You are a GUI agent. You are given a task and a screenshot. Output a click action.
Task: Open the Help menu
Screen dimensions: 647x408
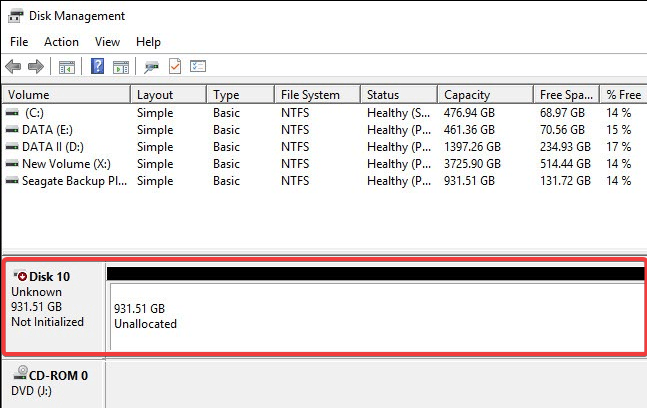(148, 42)
